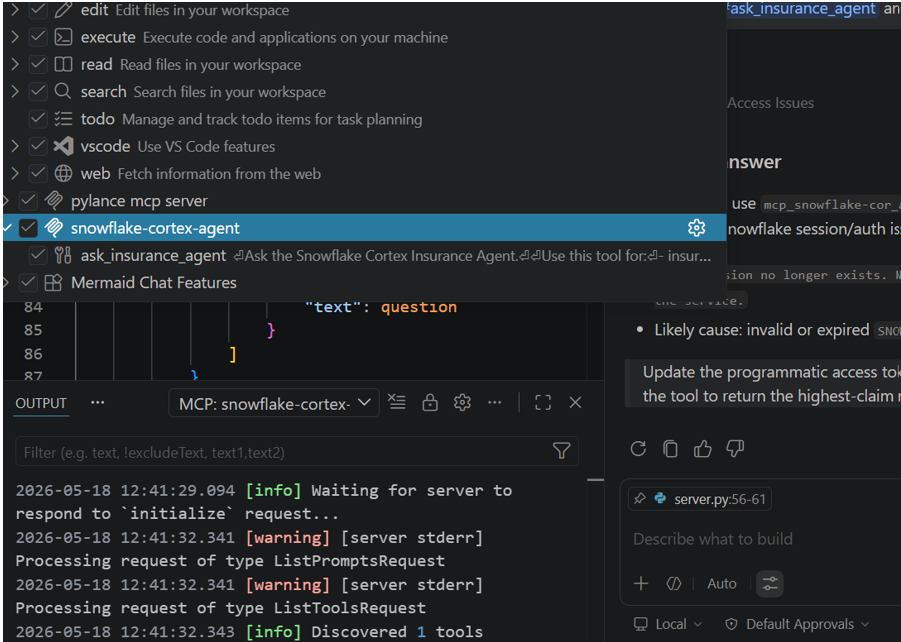
Task: Click tools icon beside ask_insurance_agent
Action: coord(63,255)
